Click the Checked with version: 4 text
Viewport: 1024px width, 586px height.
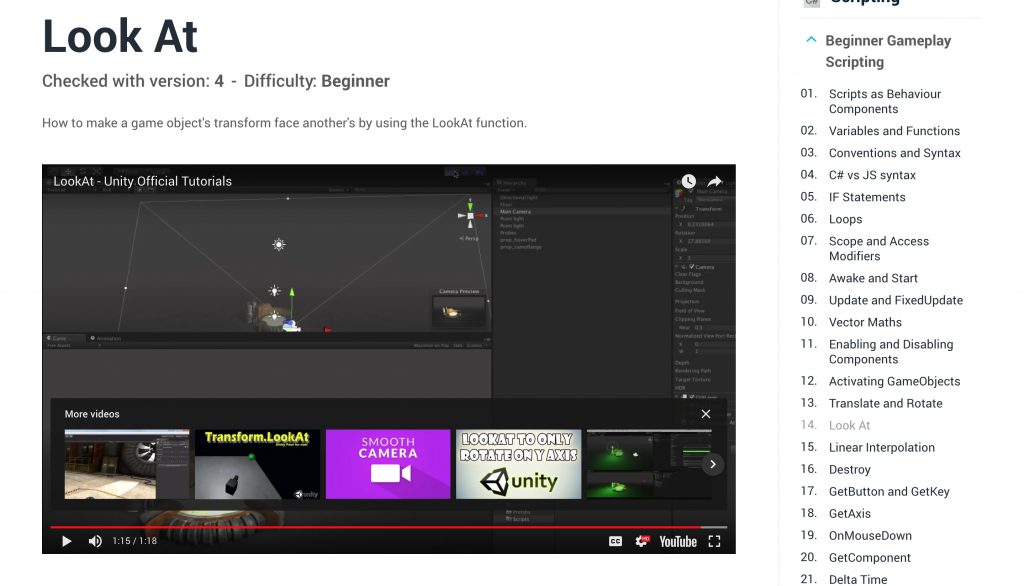pos(133,81)
